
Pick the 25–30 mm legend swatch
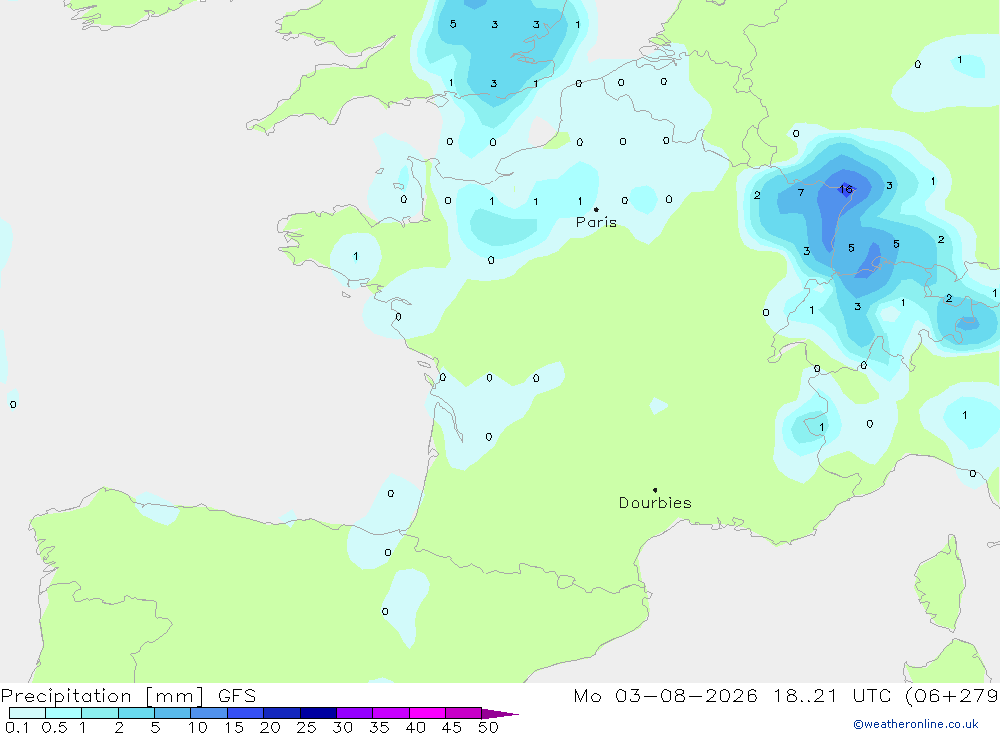coord(318,713)
